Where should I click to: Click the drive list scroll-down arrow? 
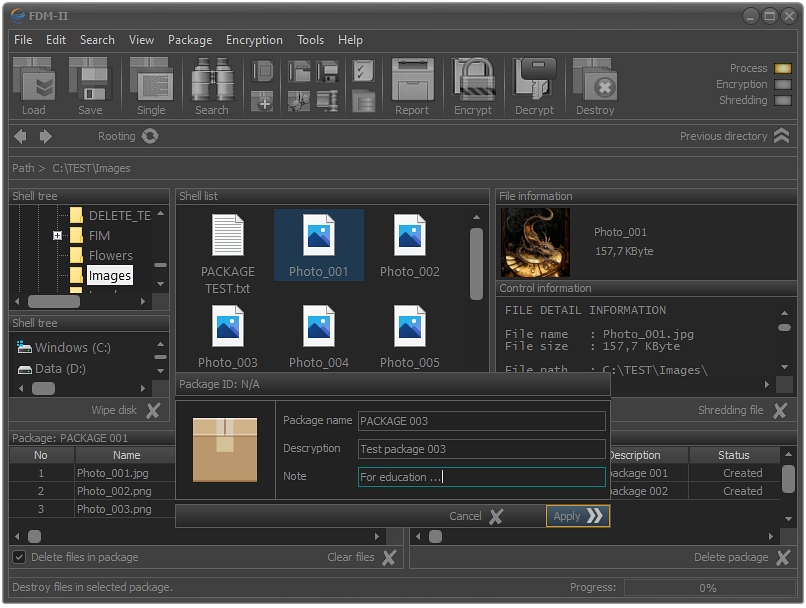pos(161,371)
